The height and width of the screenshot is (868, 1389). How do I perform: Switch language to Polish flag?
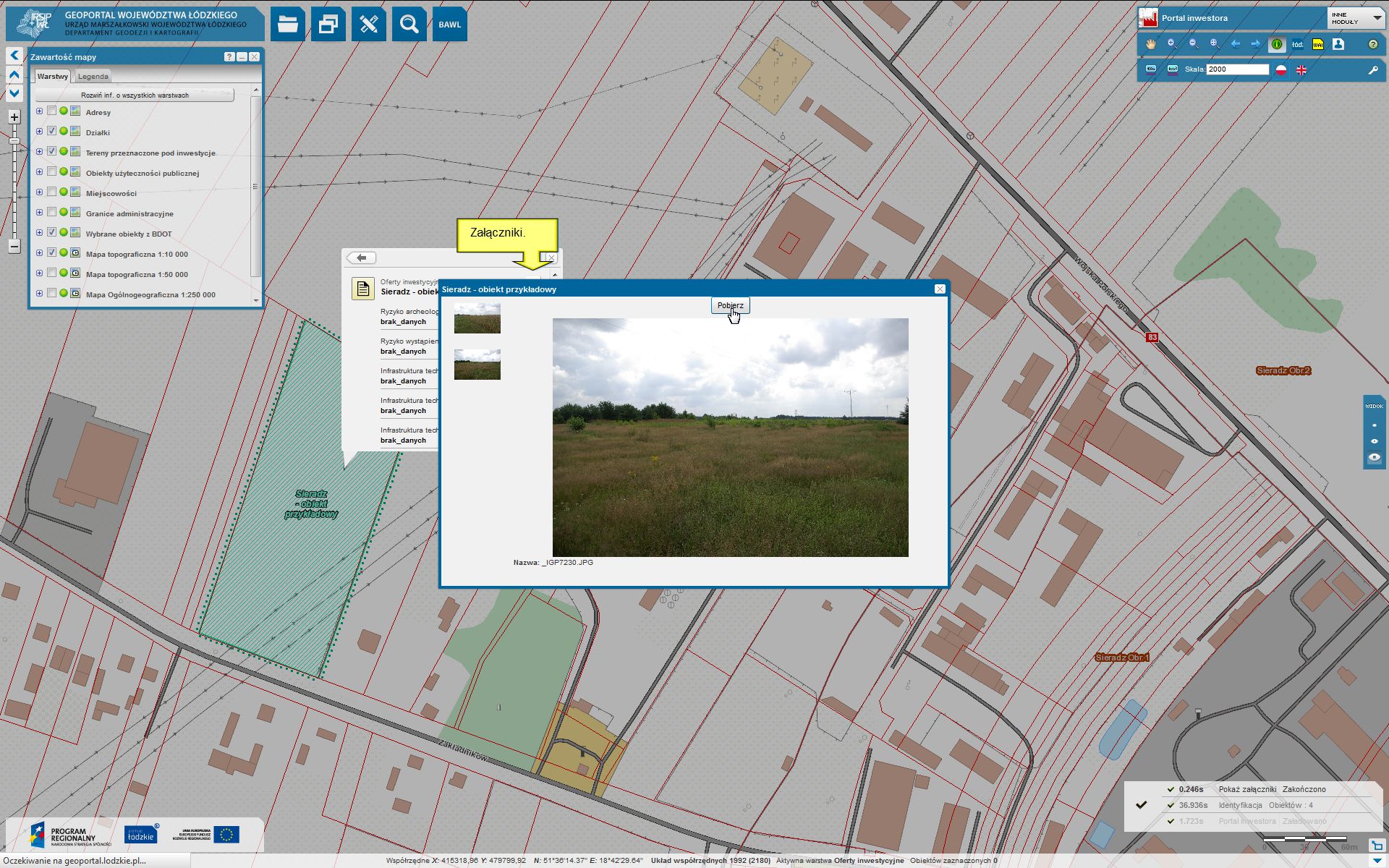pyautogui.click(x=1281, y=69)
